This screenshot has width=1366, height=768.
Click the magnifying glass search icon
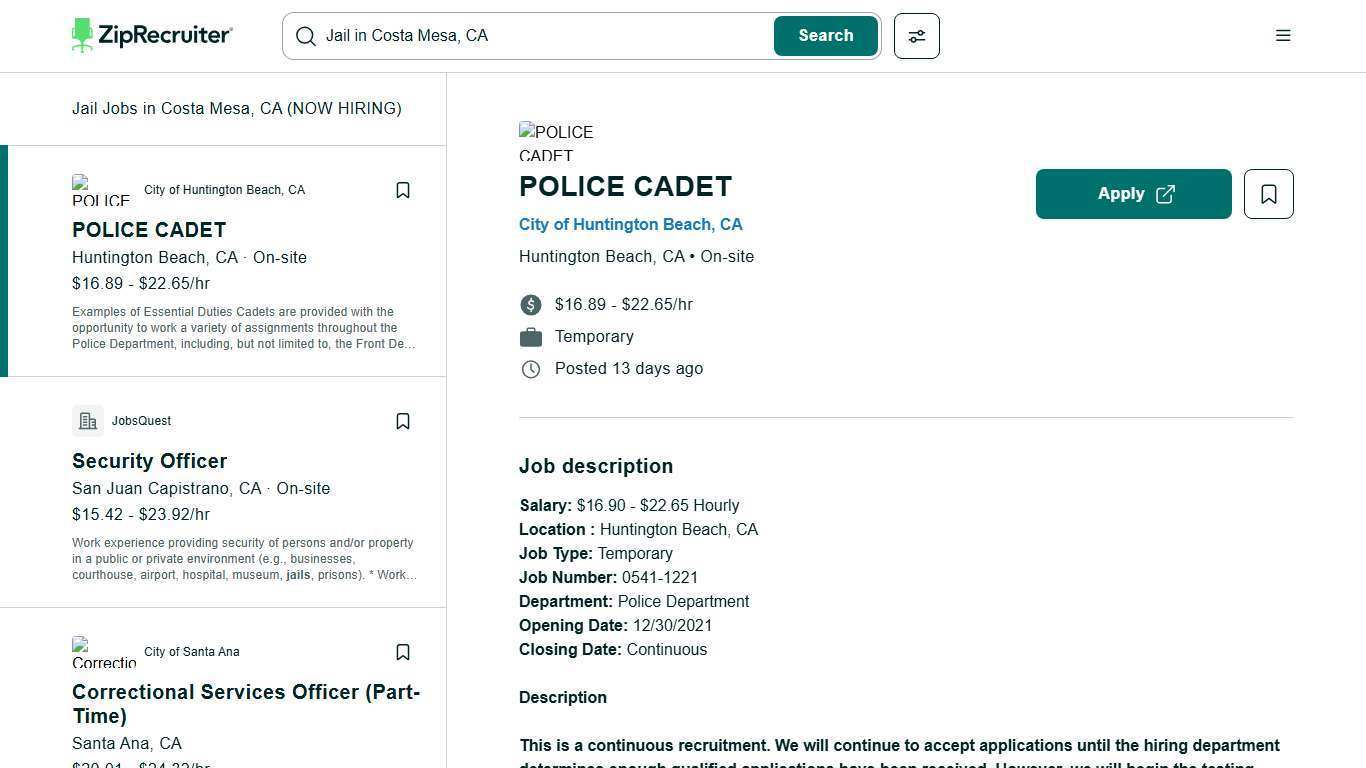306,36
